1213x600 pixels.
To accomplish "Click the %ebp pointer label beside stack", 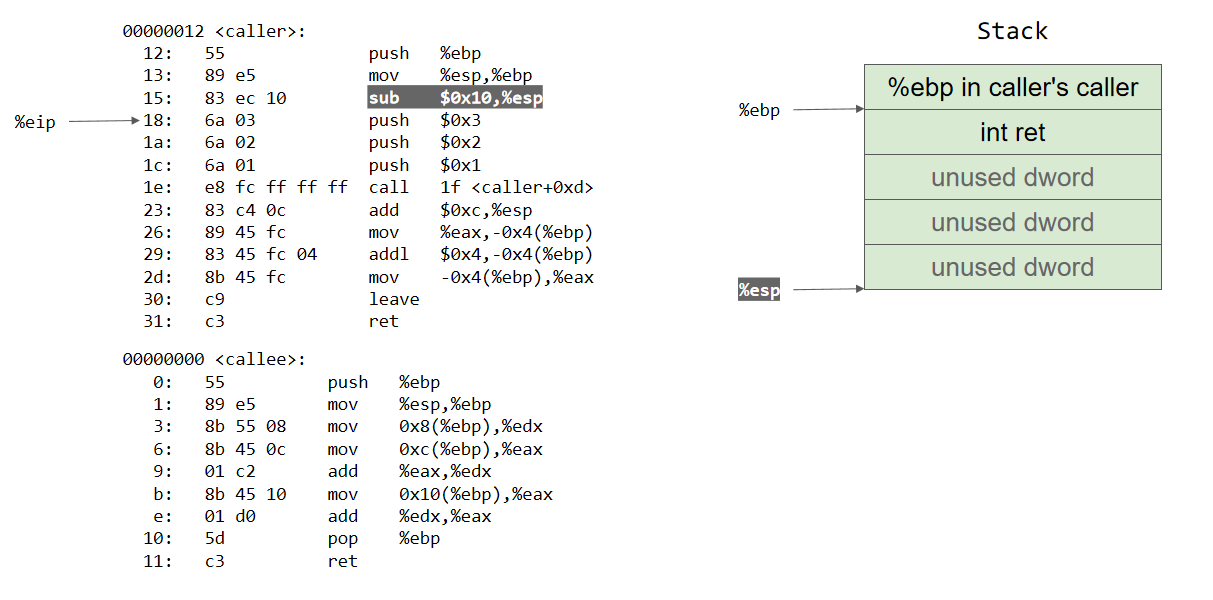I will tap(759, 110).
